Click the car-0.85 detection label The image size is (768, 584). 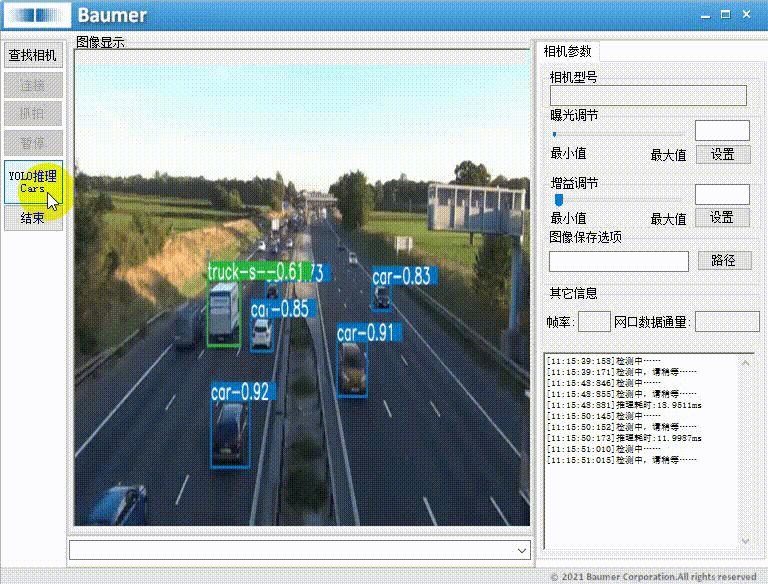pyautogui.click(x=282, y=309)
